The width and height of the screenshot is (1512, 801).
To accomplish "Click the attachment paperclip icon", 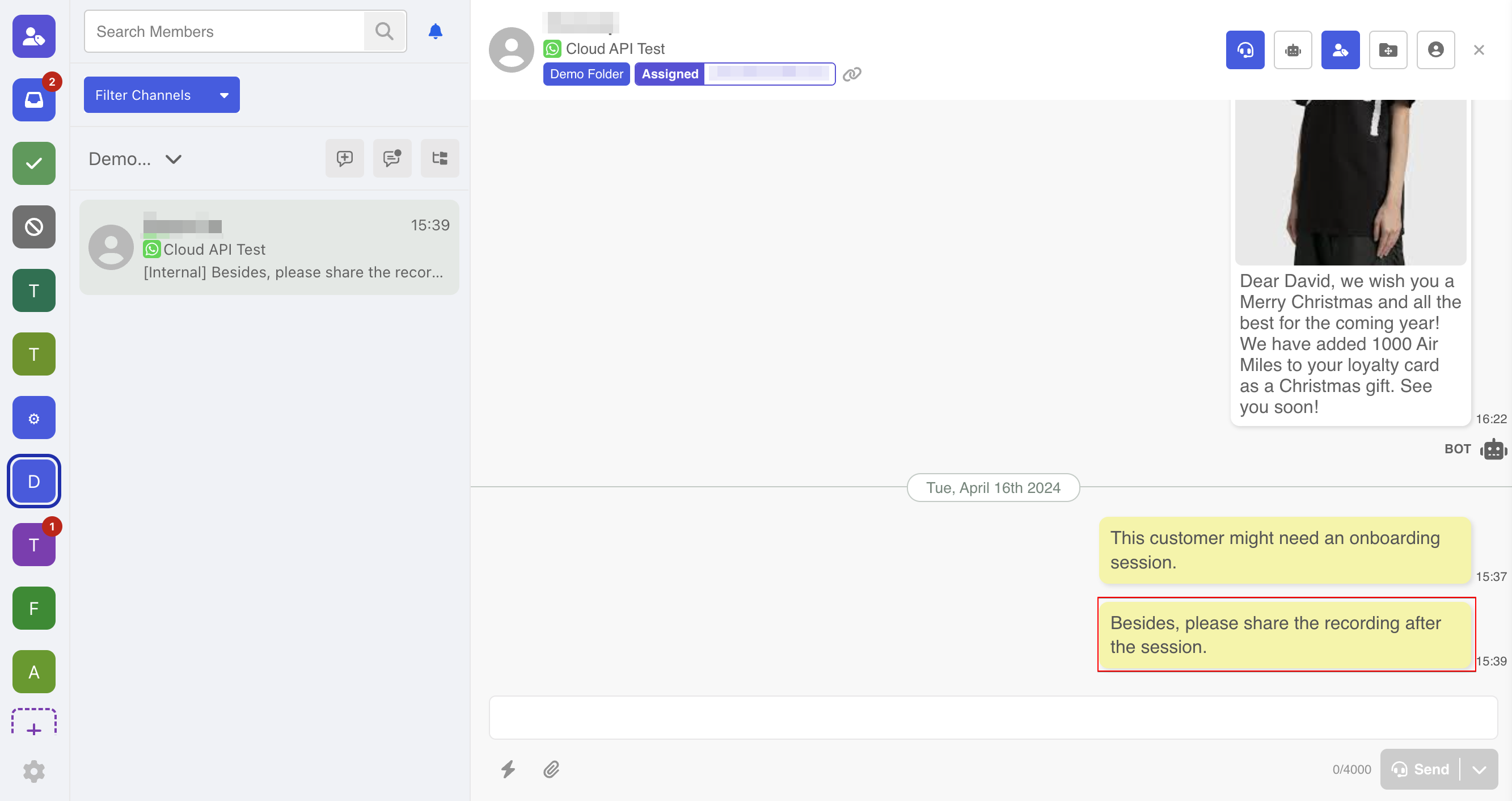I will 551,769.
